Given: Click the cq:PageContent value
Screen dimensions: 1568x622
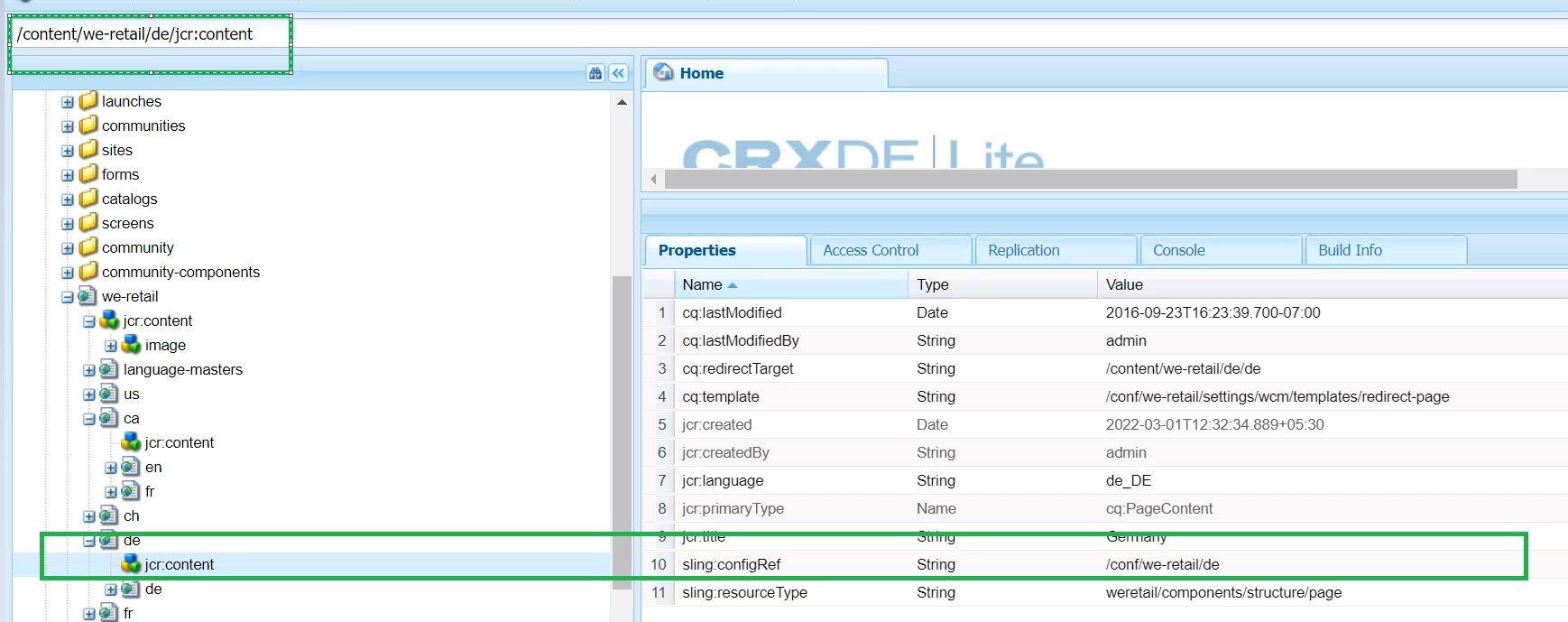Looking at the screenshot, I should coord(1159,508).
